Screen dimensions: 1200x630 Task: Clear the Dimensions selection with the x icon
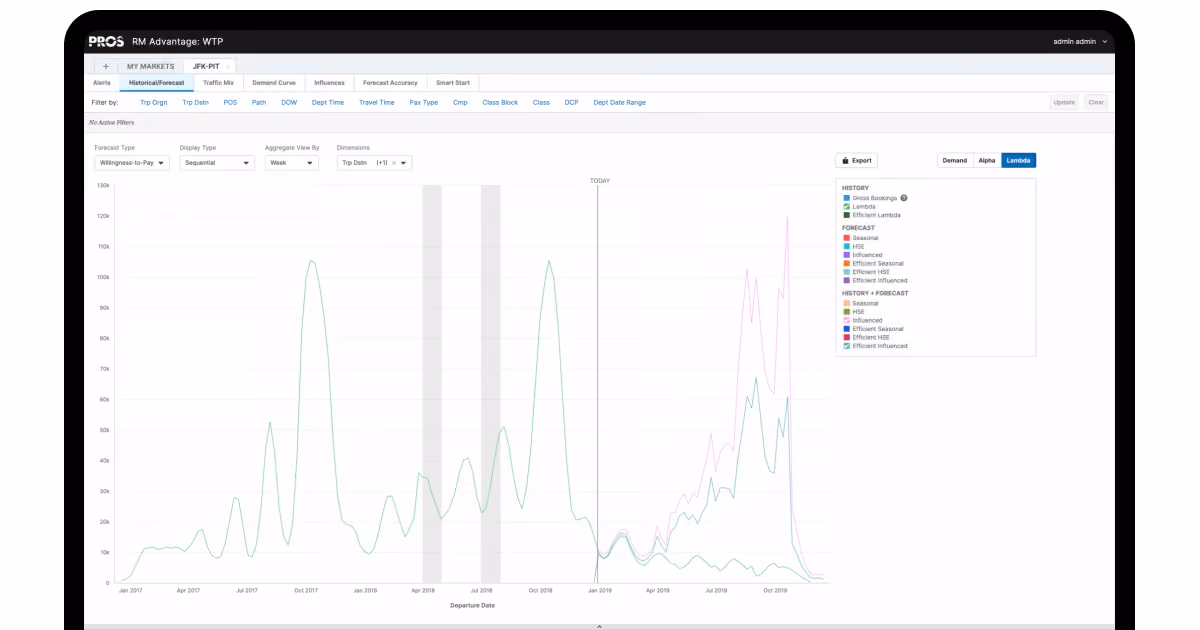tap(394, 163)
